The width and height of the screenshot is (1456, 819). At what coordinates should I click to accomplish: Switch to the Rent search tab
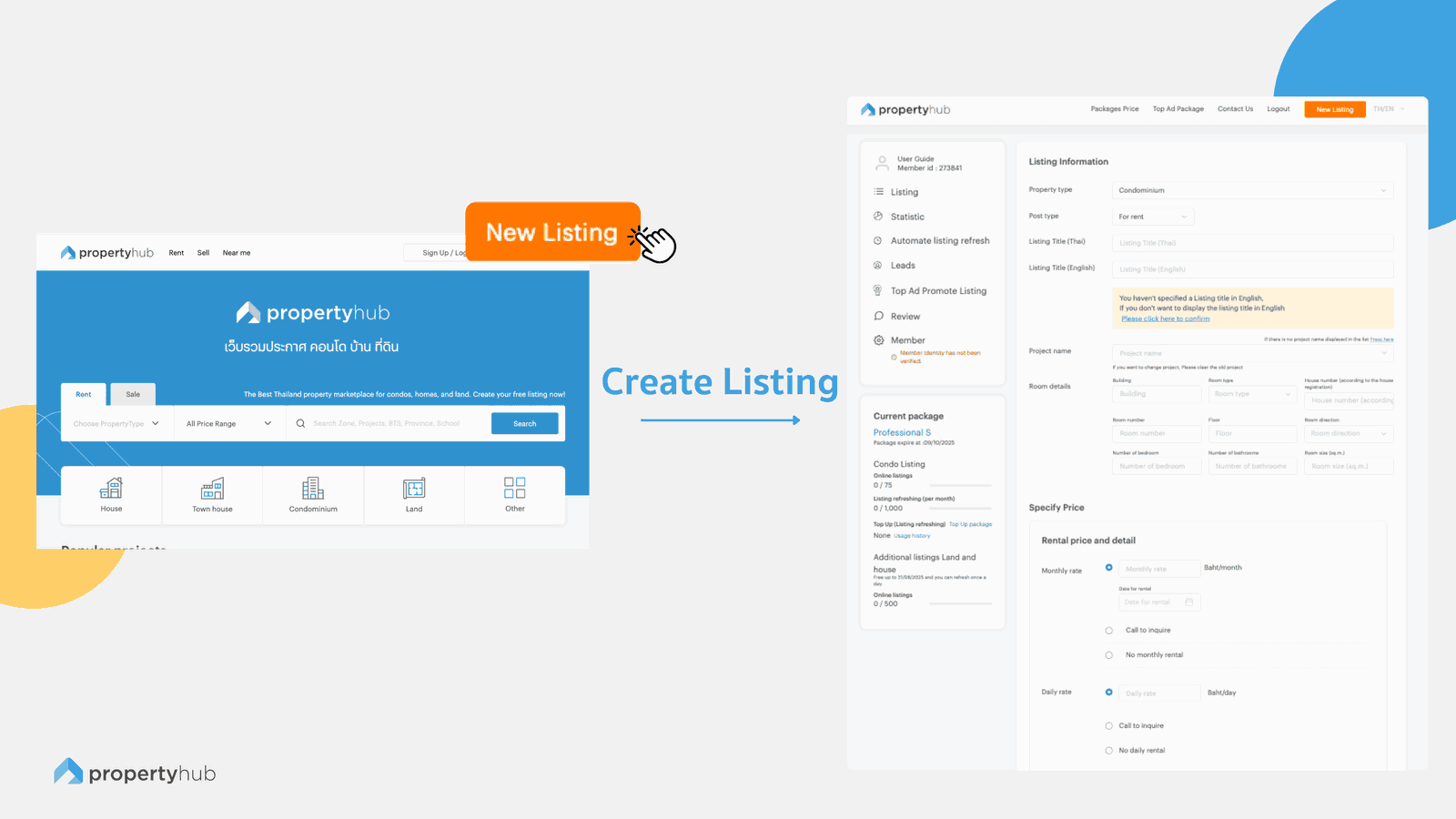coord(84,394)
